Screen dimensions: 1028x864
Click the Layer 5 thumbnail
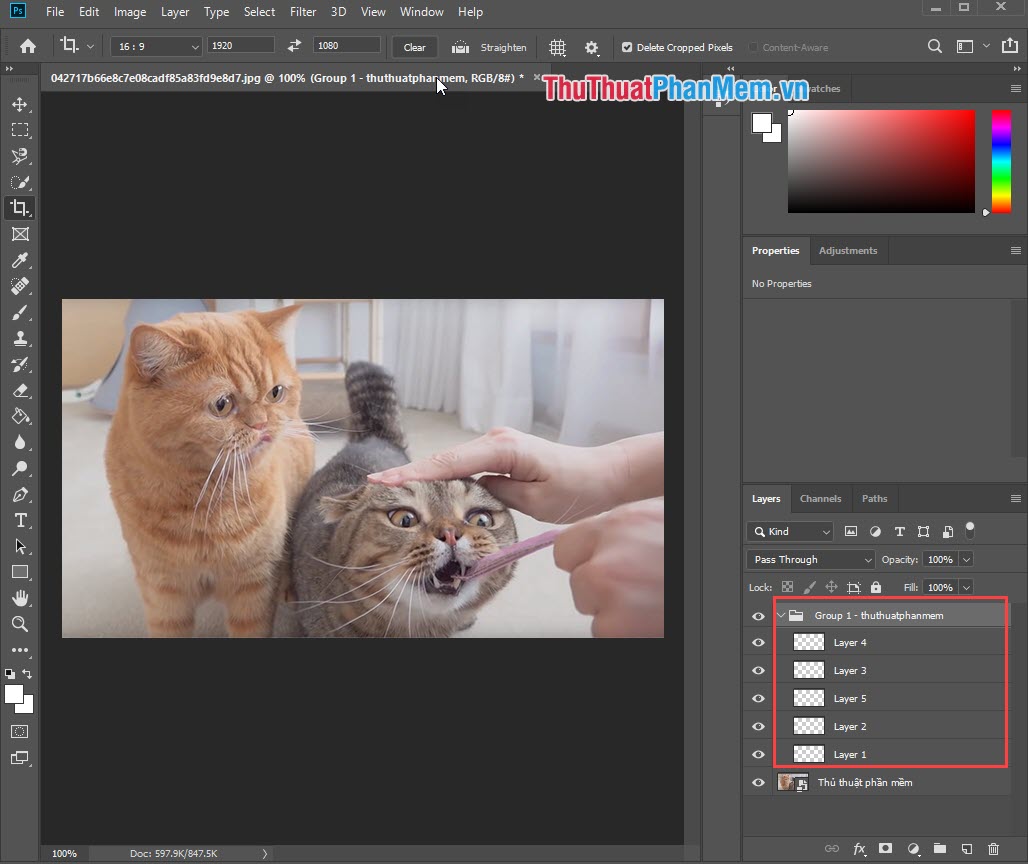pyautogui.click(x=807, y=697)
